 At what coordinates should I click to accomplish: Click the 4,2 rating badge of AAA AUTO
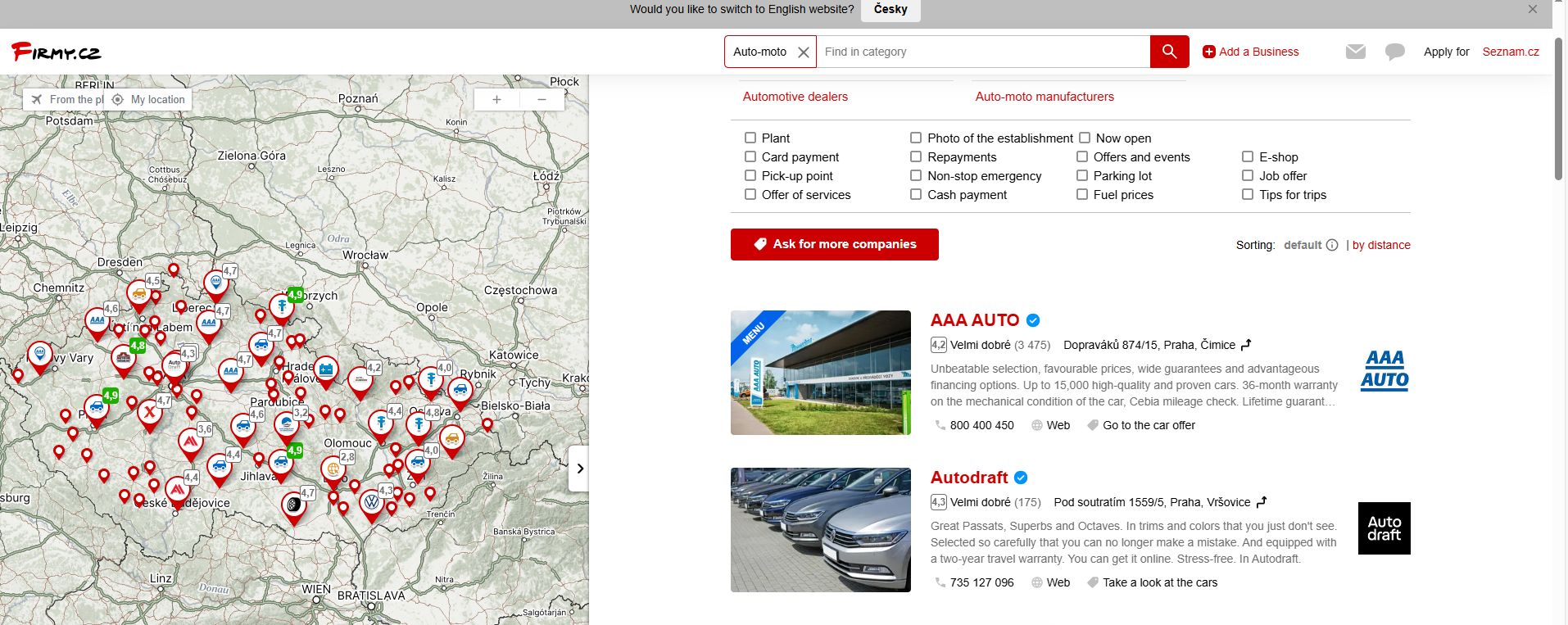[x=938, y=345]
